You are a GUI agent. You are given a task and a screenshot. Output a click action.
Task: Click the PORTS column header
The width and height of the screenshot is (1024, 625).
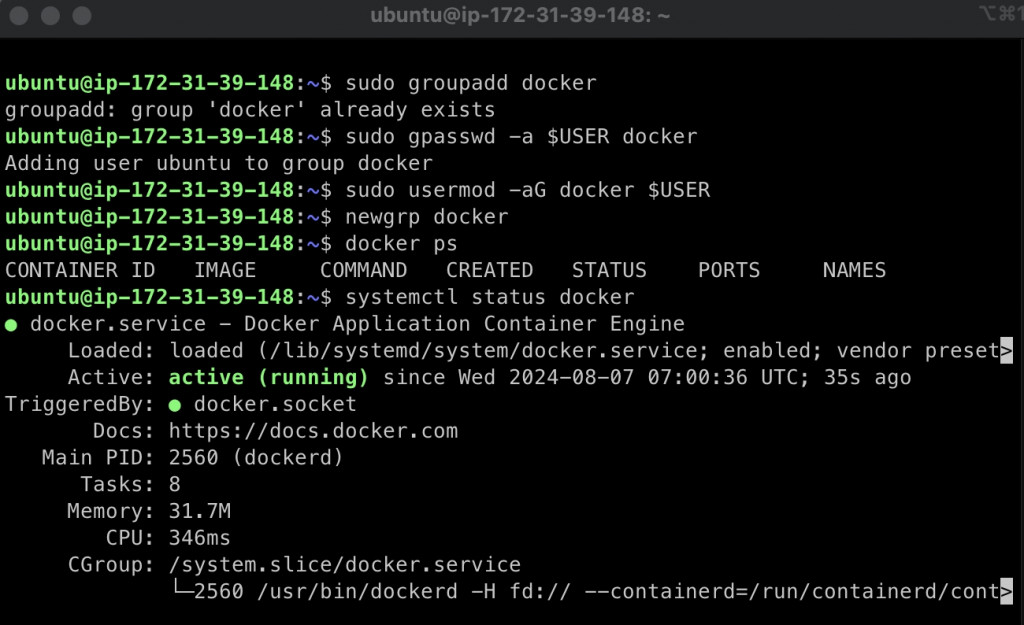pyautogui.click(x=729, y=270)
